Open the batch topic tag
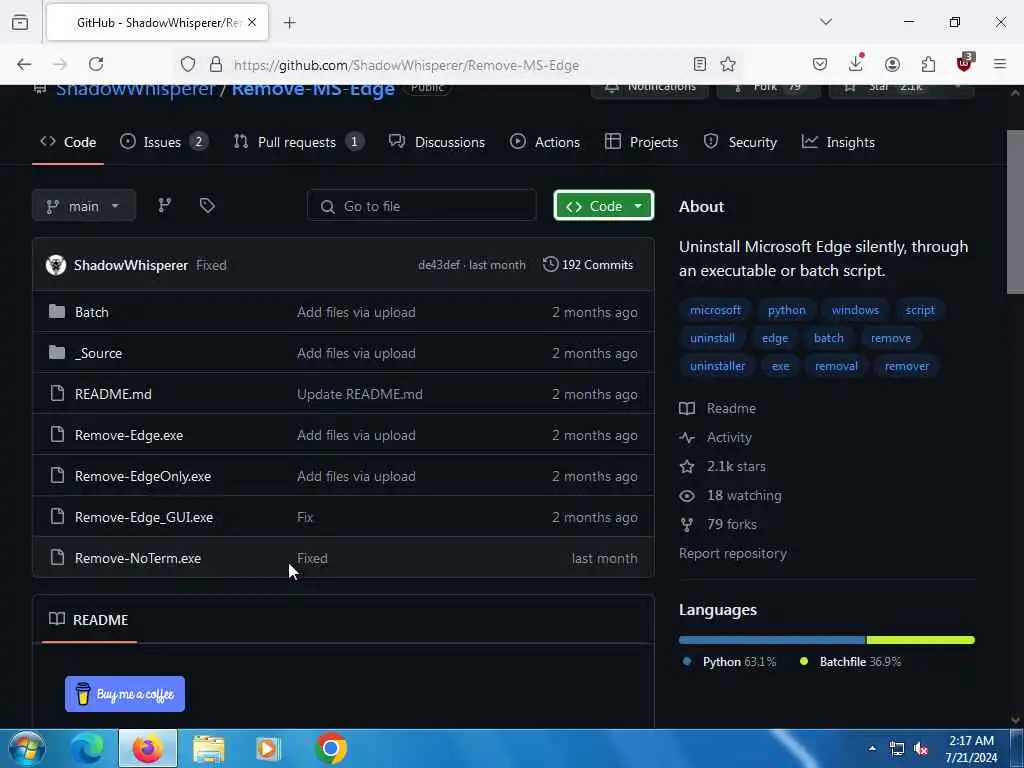This screenshot has width=1024, height=768. tap(829, 338)
